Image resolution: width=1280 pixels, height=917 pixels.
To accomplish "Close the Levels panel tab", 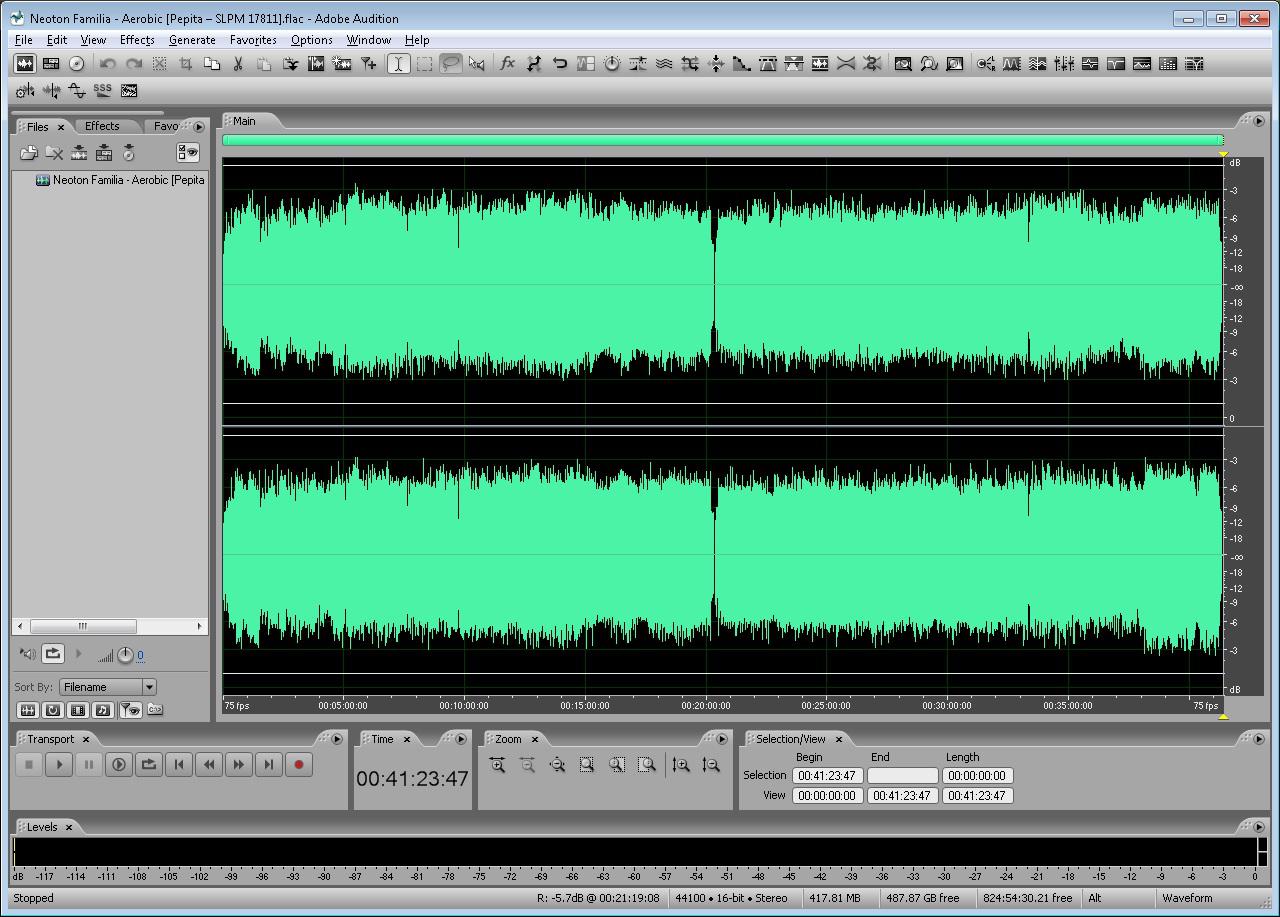I will pyautogui.click(x=69, y=828).
